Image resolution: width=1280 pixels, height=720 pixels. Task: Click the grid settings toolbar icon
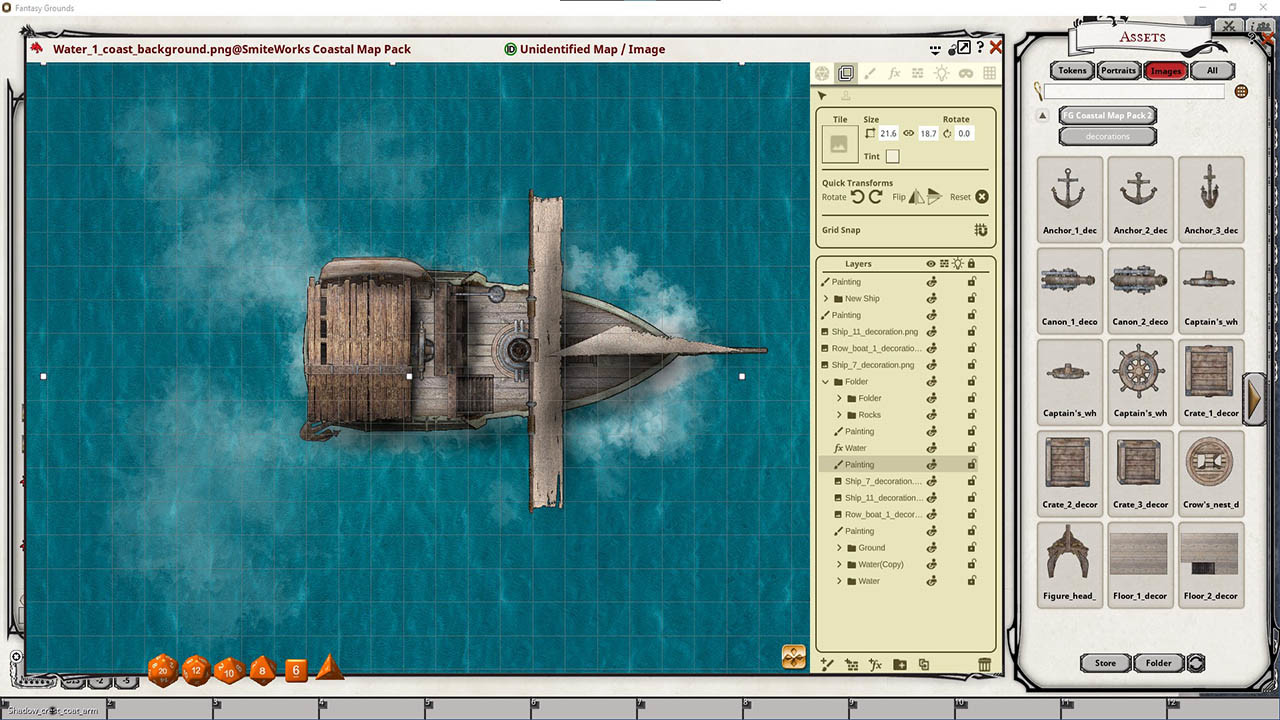[x=989, y=74]
